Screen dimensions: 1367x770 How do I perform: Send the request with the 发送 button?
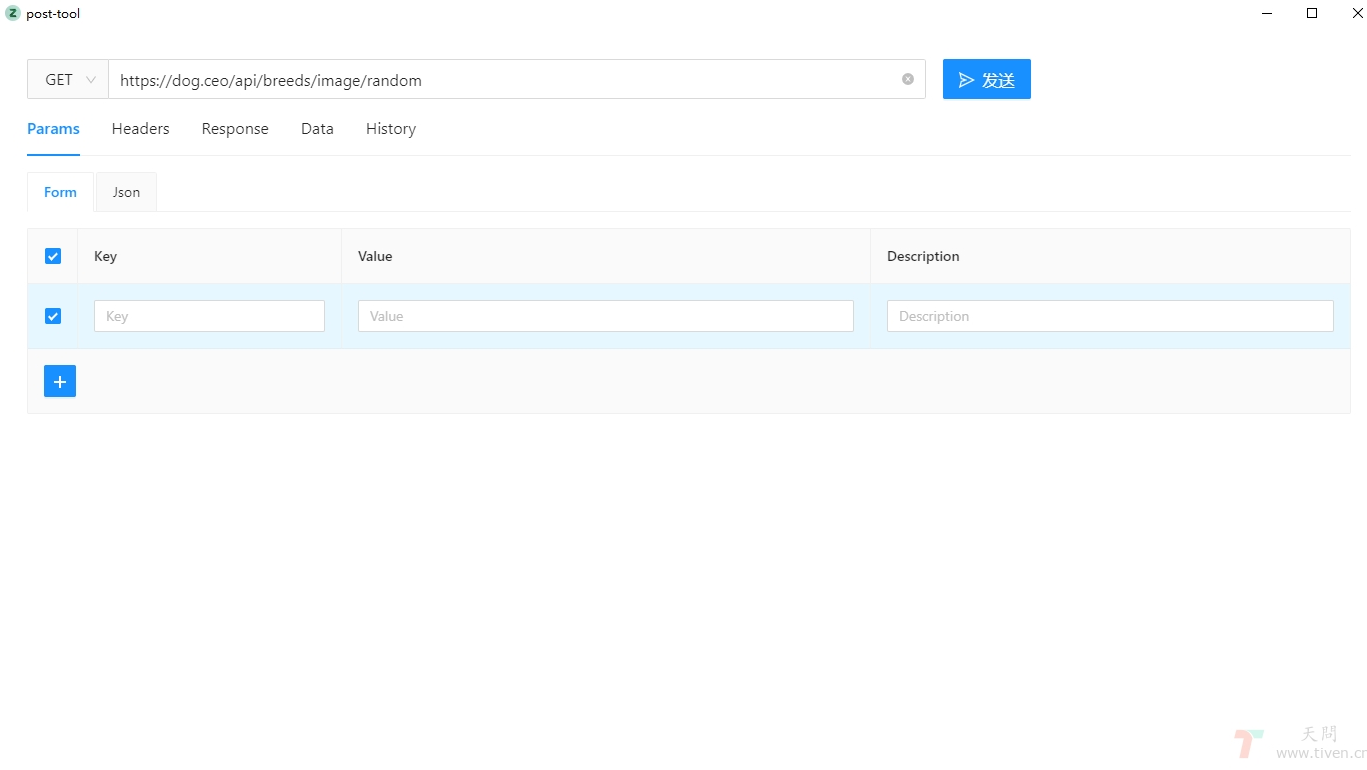[986, 79]
